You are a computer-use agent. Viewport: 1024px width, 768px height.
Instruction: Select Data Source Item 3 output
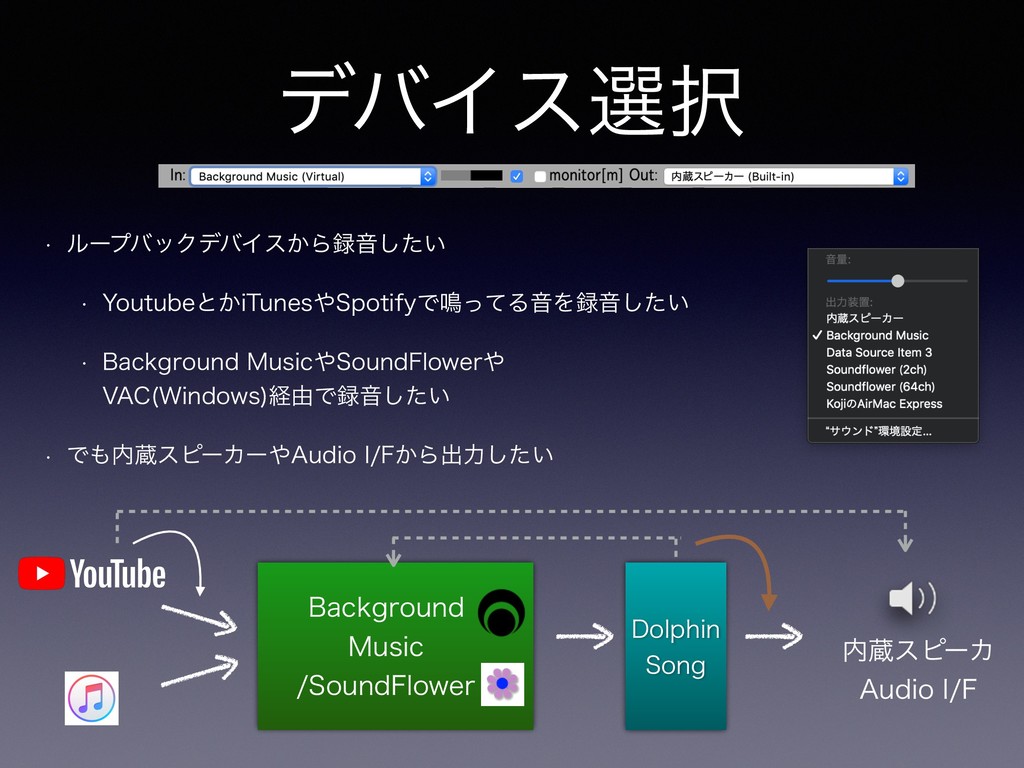point(879,352)
